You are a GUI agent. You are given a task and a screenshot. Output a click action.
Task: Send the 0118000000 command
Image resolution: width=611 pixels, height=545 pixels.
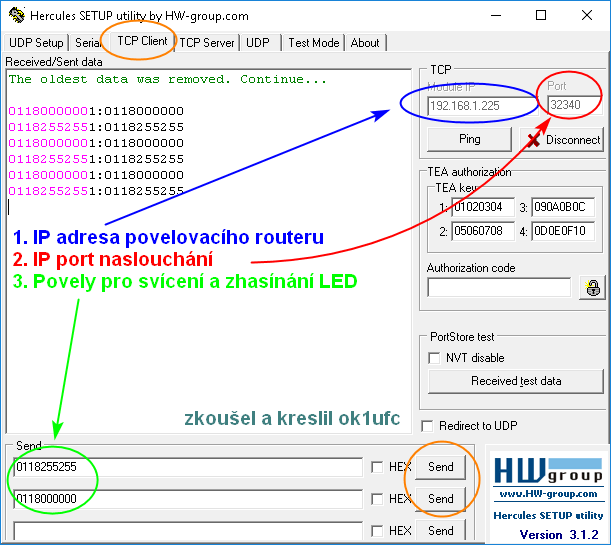point(440,499)
